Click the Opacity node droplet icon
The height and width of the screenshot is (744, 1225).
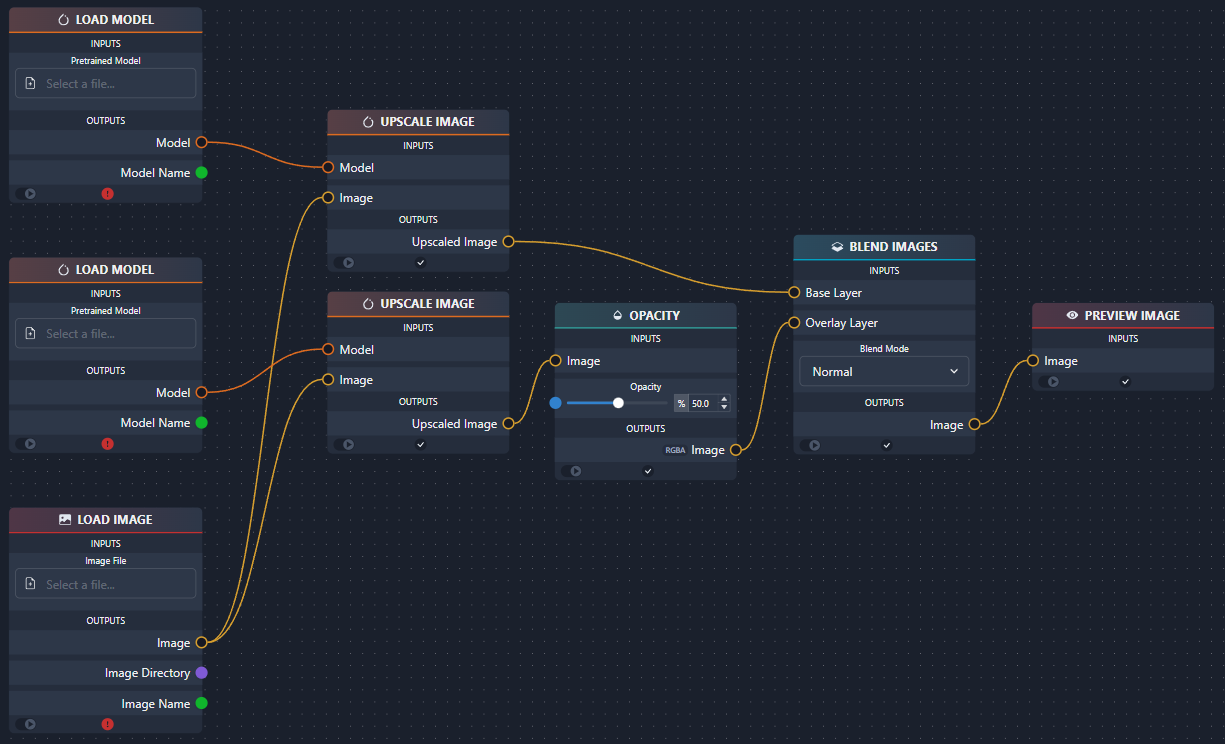[x=617, y=316]
